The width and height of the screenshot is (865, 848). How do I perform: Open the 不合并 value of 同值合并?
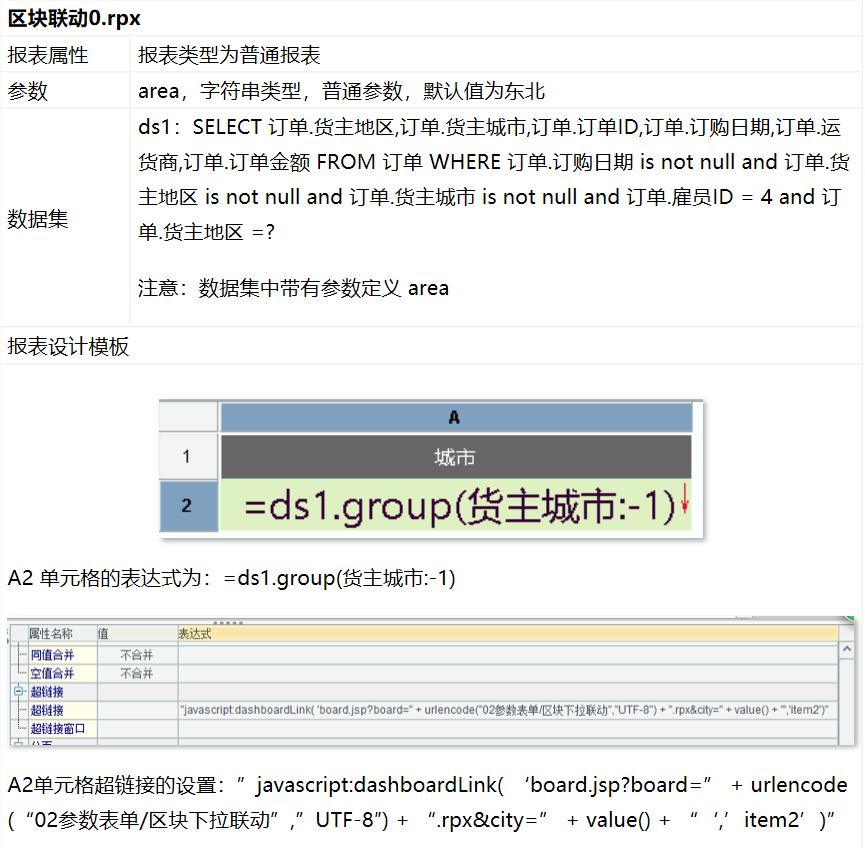(137, 655)
